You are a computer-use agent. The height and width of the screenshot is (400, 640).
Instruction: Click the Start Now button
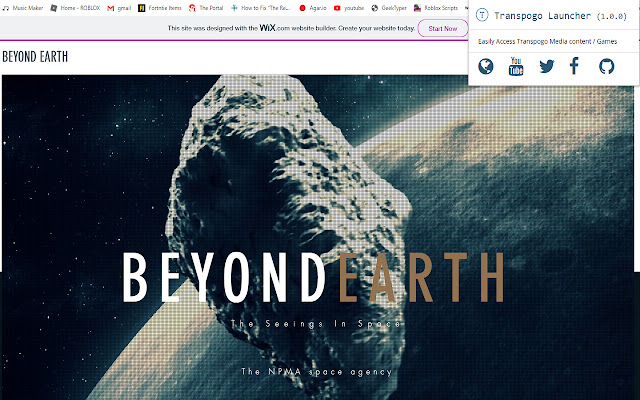point(442,29)
